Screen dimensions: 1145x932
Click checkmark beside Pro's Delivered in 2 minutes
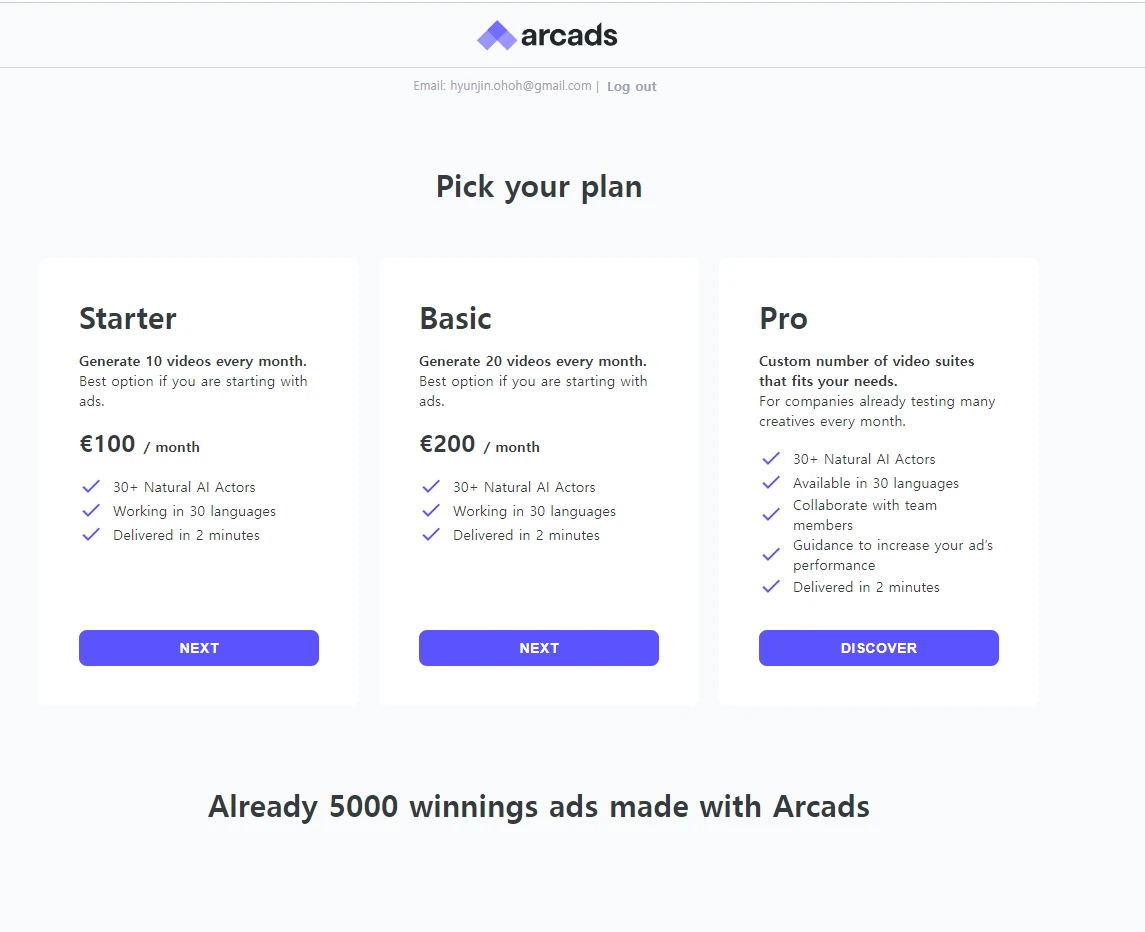771,587
